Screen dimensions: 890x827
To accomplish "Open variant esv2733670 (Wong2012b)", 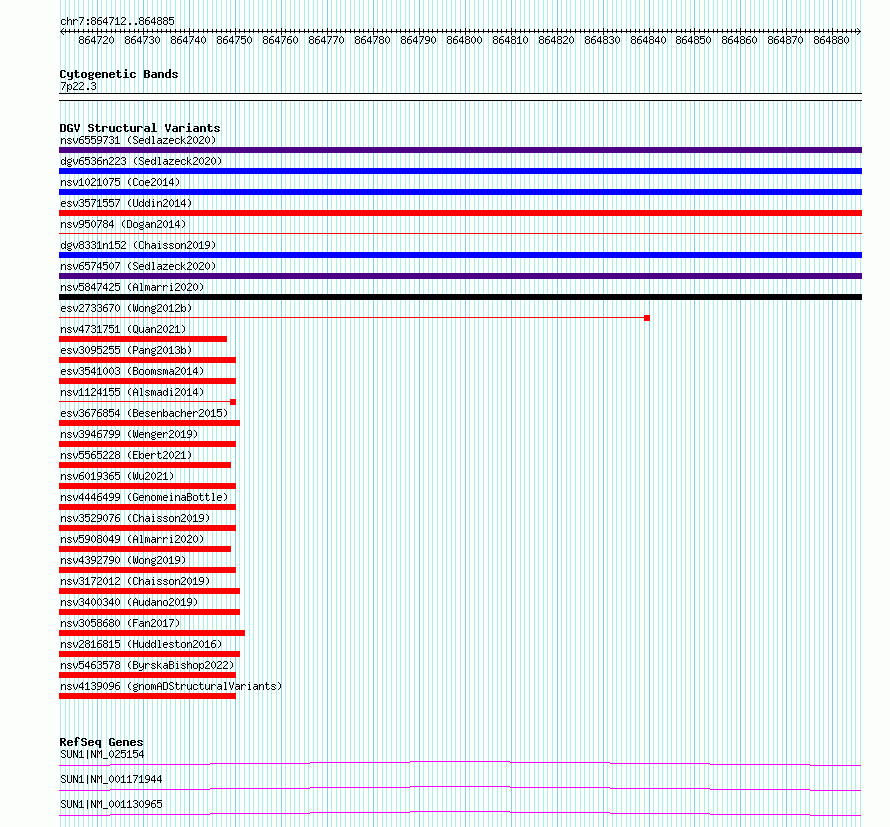I will (126, 308).
